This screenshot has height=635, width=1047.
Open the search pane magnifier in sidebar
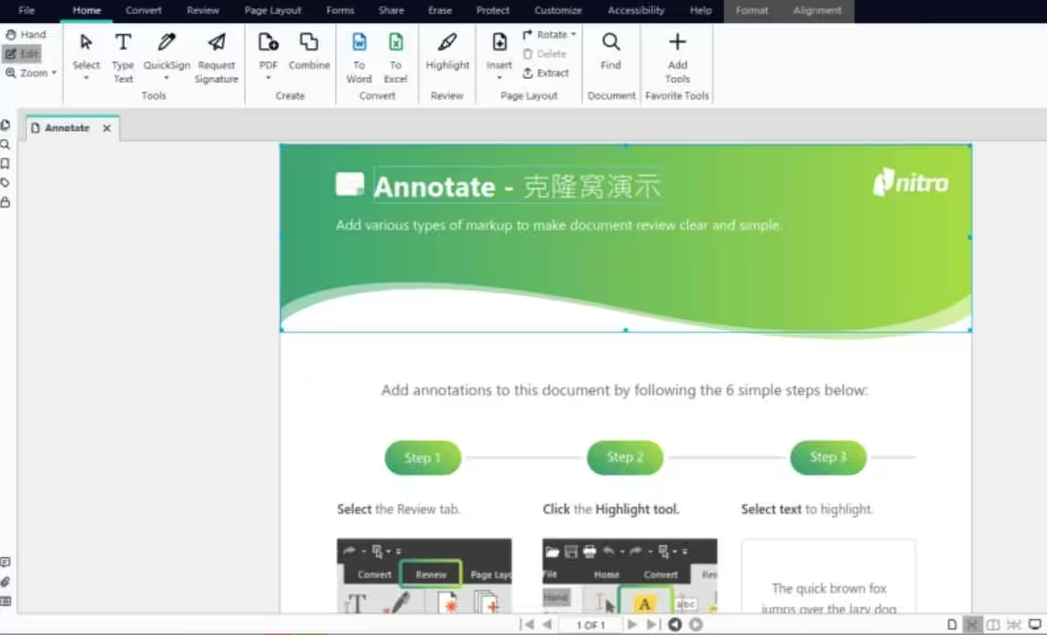pos(5,144)
